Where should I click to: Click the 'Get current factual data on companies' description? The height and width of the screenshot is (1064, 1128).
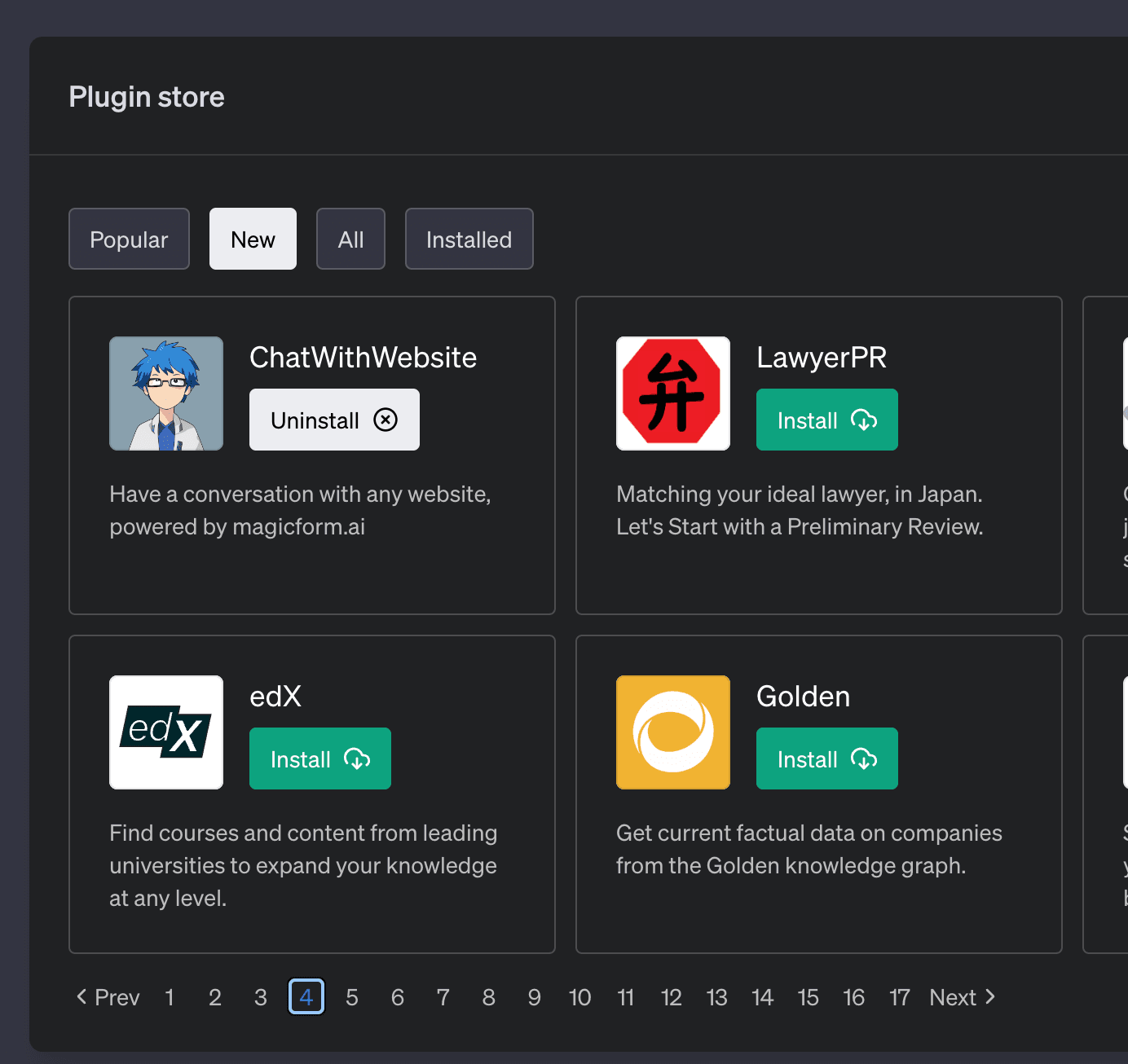pos(809,850)
